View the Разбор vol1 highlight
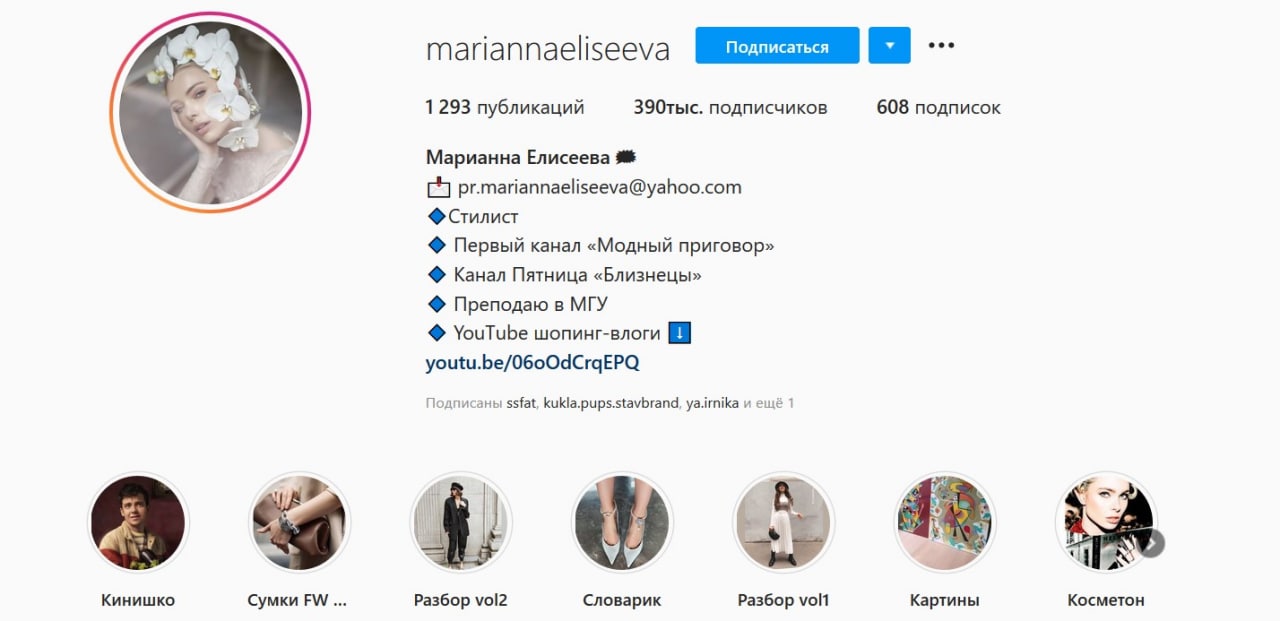1280x621 pixels. (784, 522)
